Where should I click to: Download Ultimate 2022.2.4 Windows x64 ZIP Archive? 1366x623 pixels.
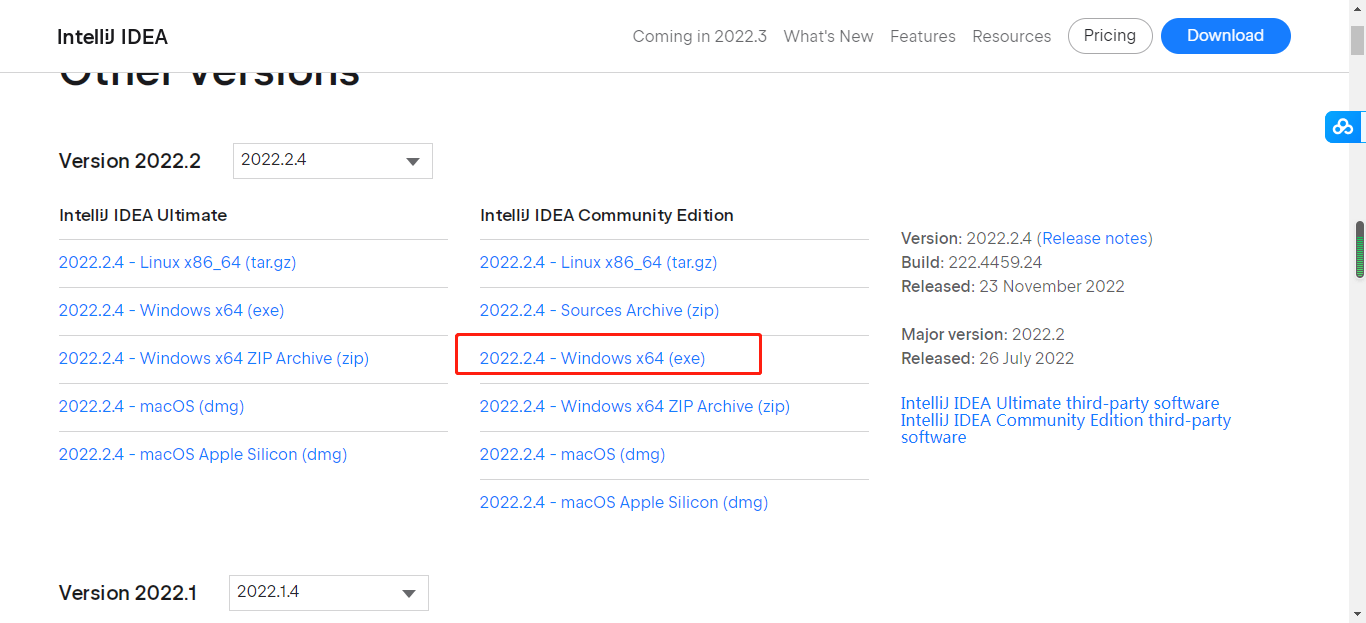click(214, 358)
